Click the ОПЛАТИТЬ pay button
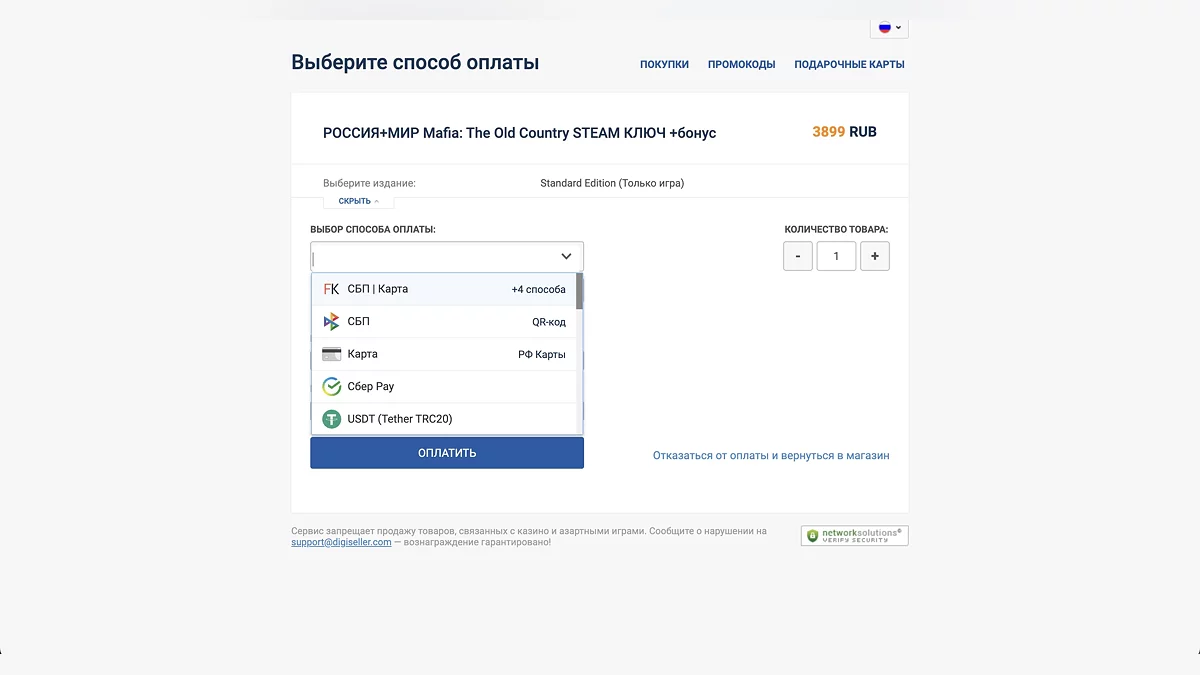This screenshot has height=675, width=1200. [x=447, y=453]
